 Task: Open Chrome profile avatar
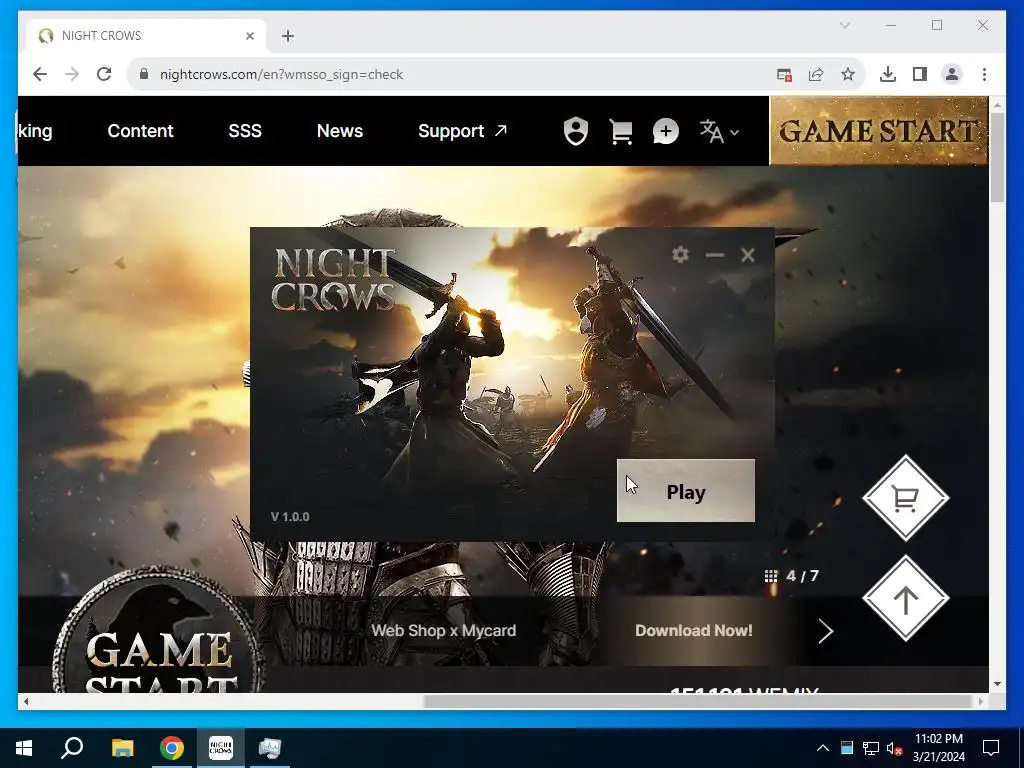coord(952,74)
